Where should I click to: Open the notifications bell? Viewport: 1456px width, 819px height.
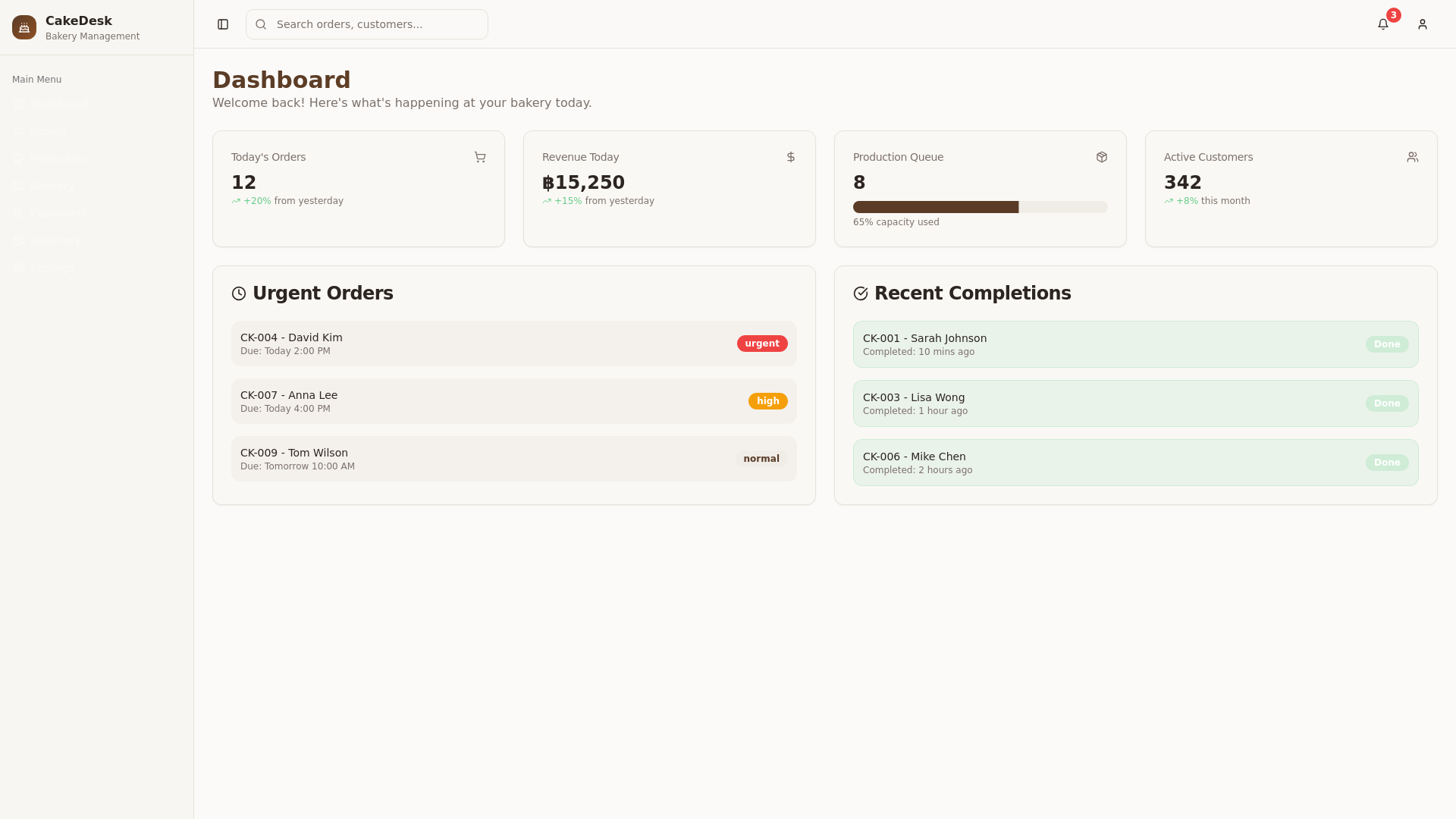point(1383,24)
